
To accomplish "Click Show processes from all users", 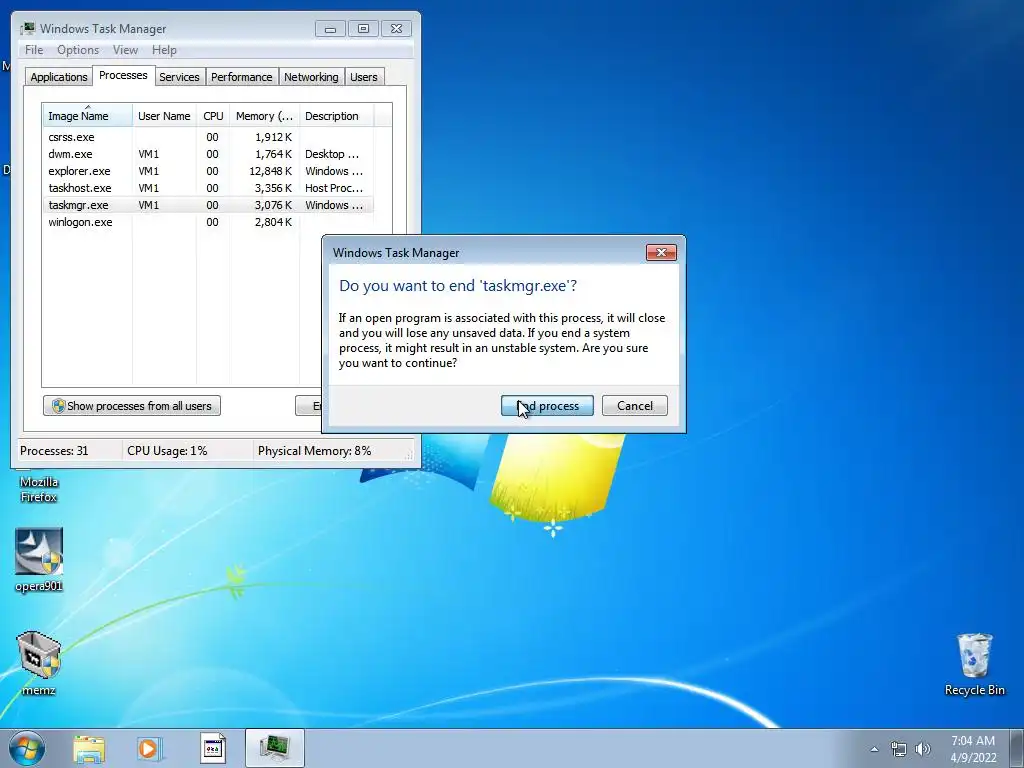I will pyautogui.click(x=132, y=406).
